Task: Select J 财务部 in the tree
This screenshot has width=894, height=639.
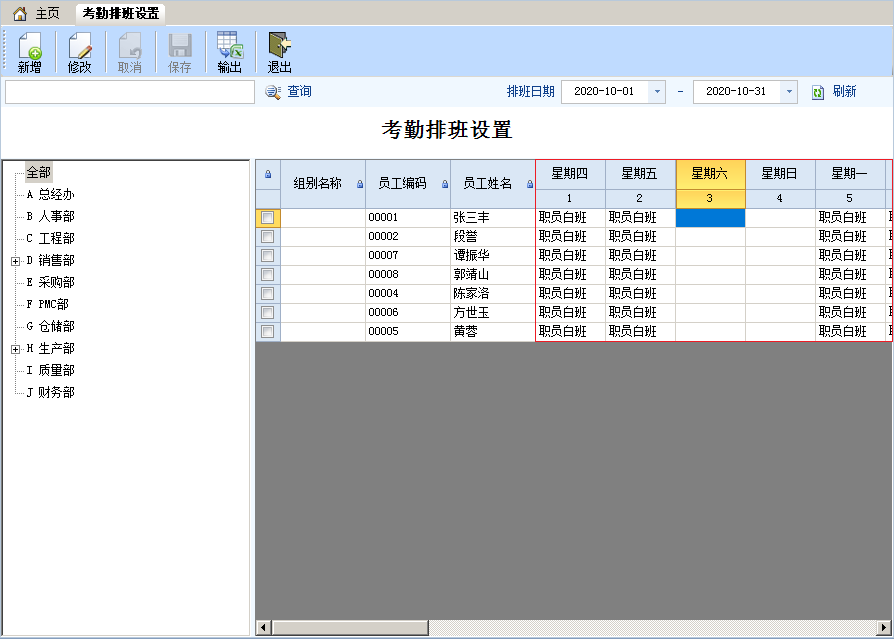Action: click(50, 393)
